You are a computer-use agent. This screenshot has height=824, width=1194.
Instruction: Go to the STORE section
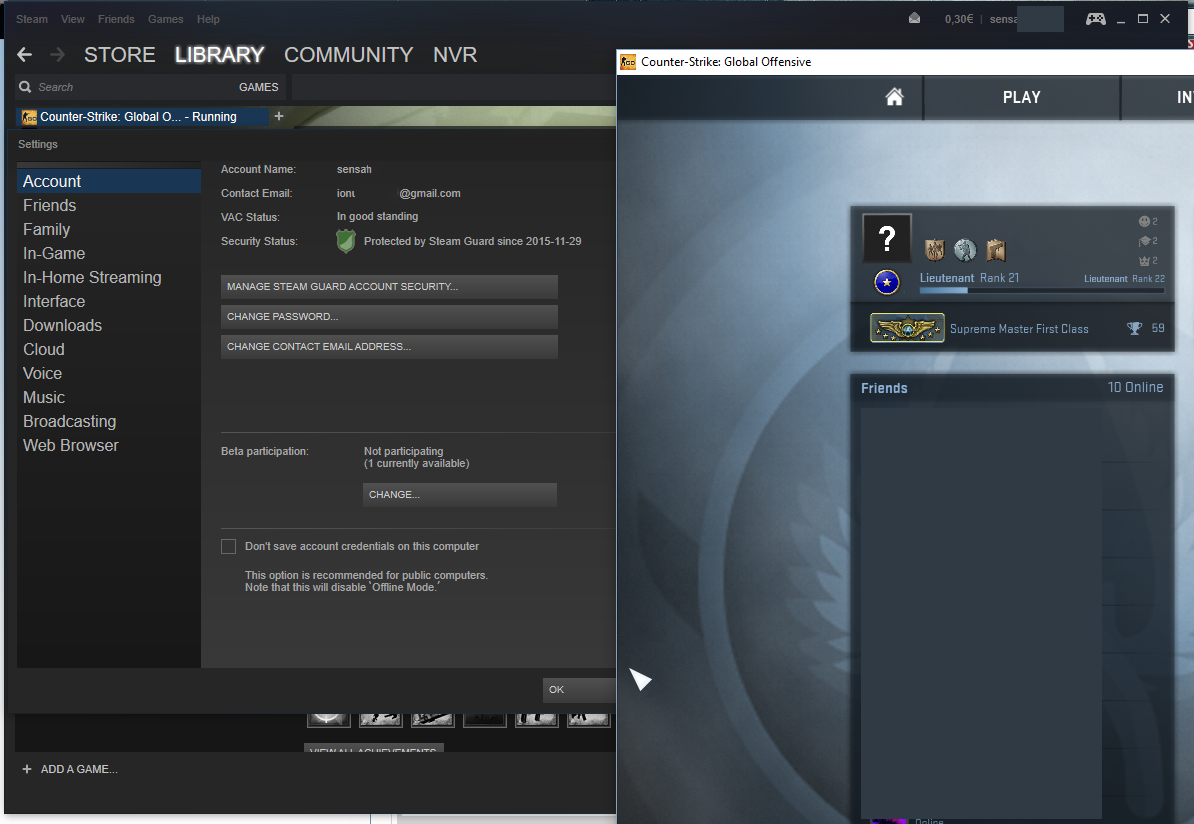pyautogui.click(x=120, y=55)
